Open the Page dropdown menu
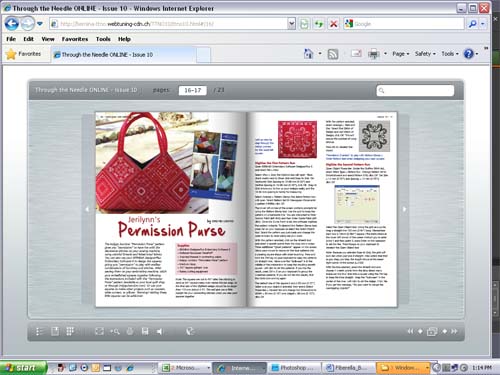The height and width of the screenshot is (375, 500). 401,54
